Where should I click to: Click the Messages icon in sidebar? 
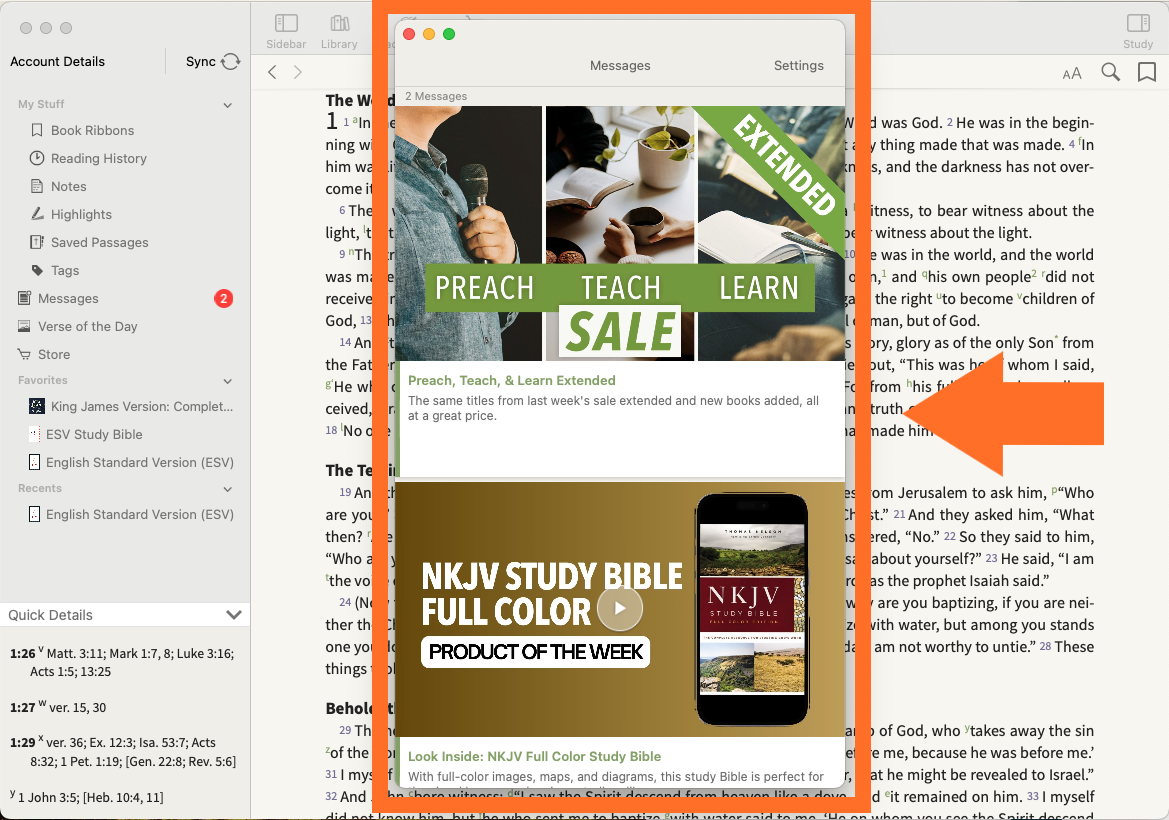click(x=24, y=298)
